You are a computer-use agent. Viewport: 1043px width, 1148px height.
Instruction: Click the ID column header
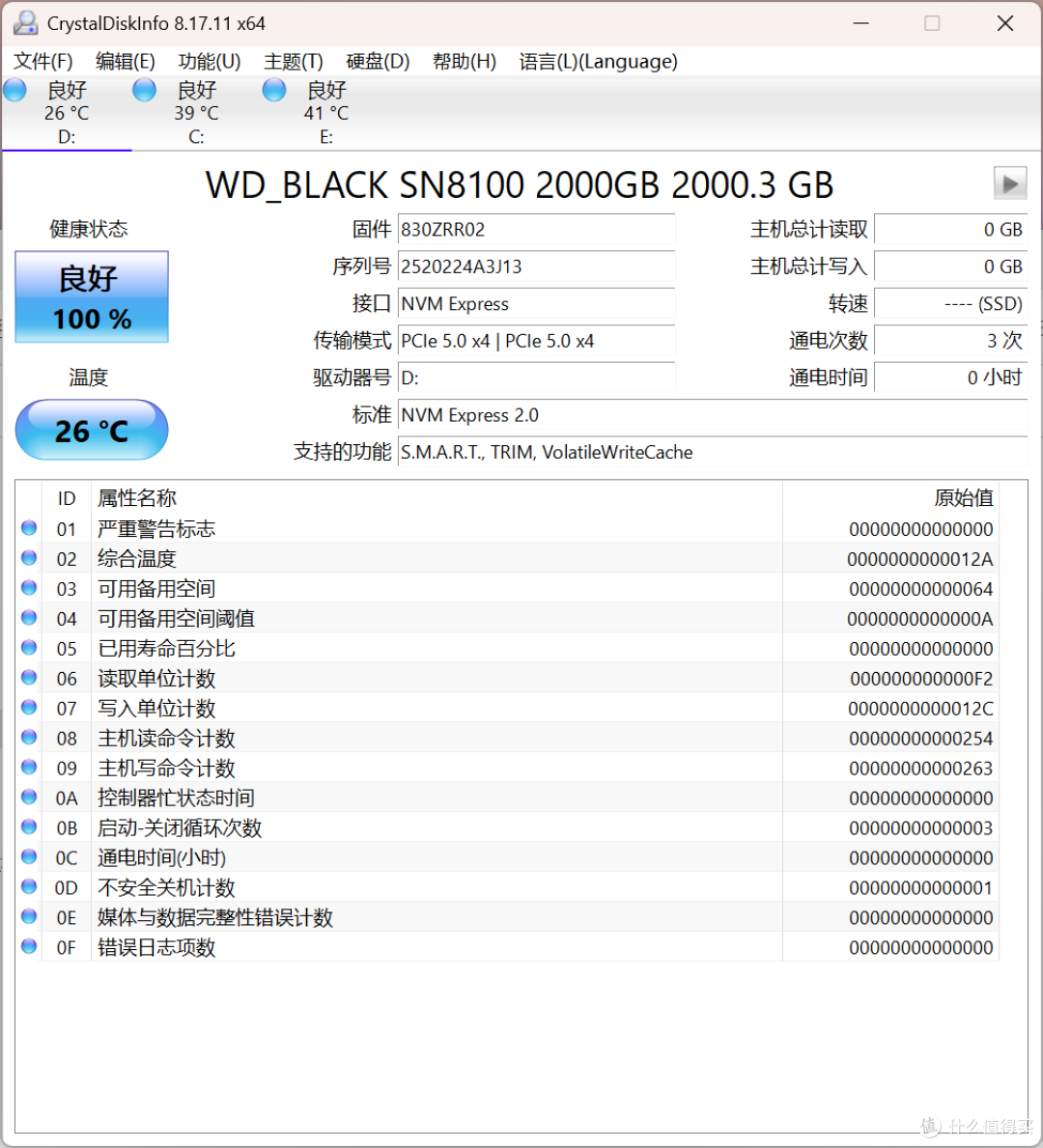click(x=67, y=498)
